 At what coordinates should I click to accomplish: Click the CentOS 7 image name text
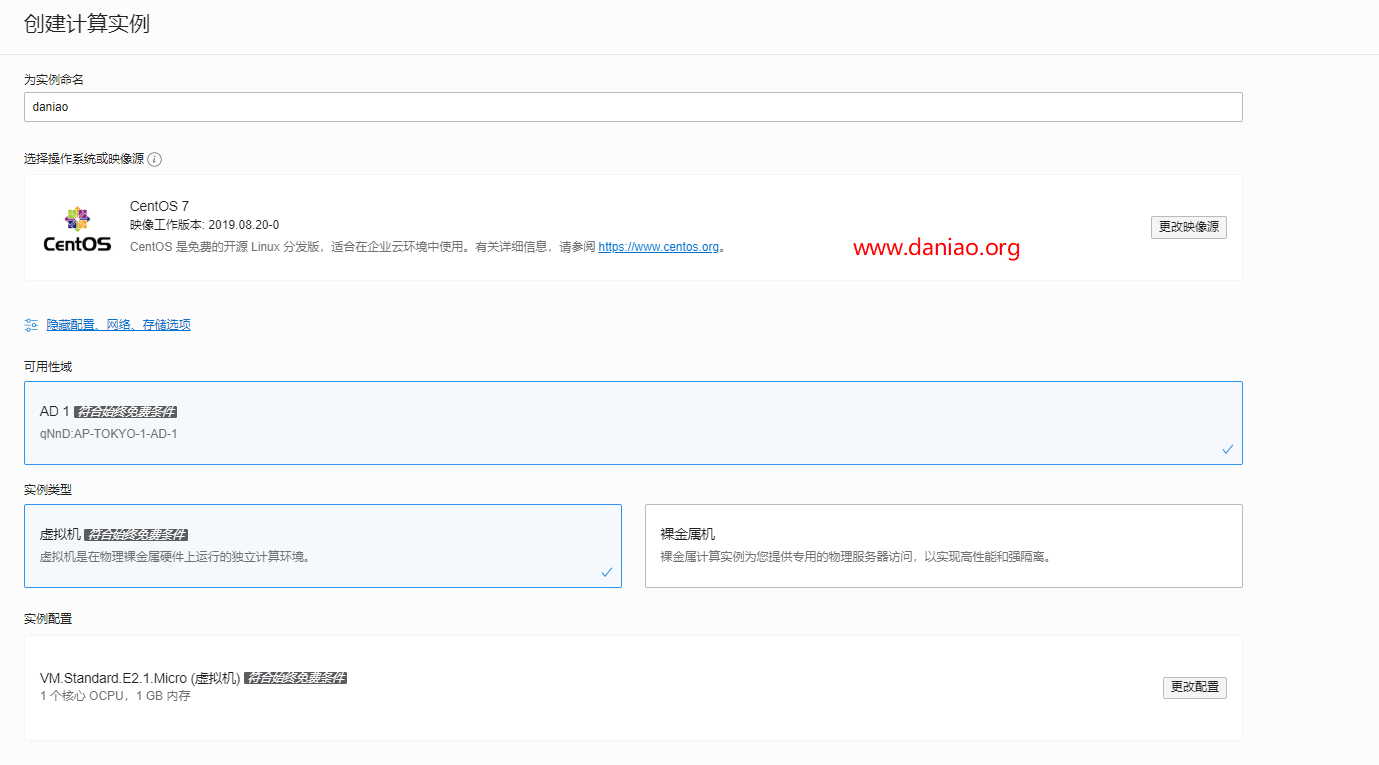pyautogui.click(x=159, y=206)
